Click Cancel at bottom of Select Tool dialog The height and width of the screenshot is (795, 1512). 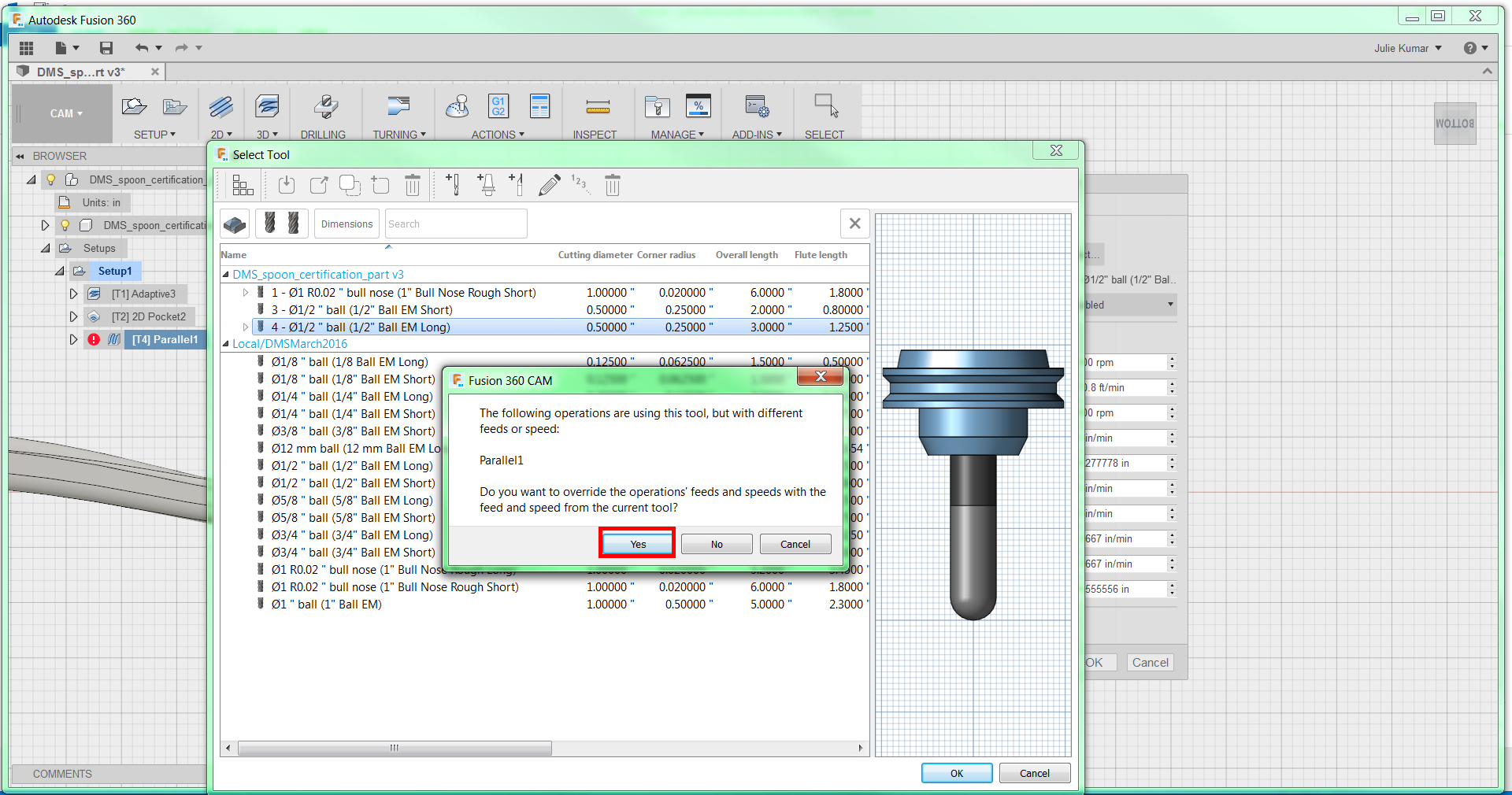click(x=1035, y=773)
